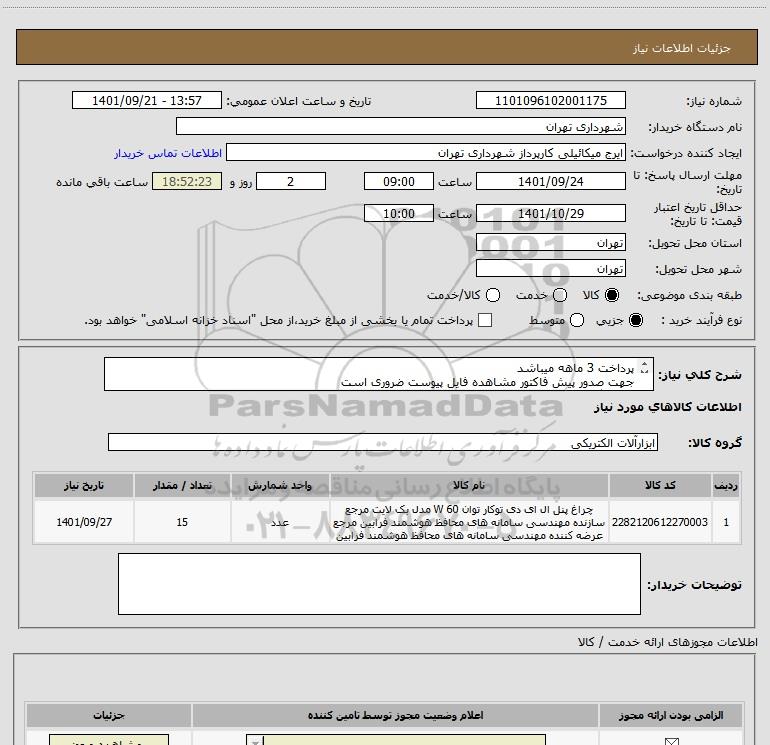
Task: Open the permit status dropdown arrow
Action: (x=255, y=740)
